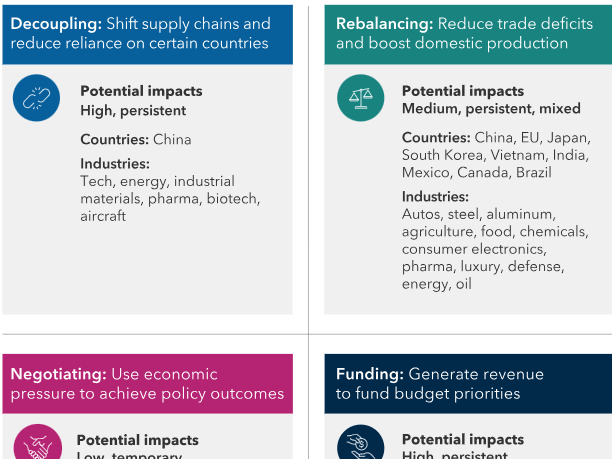Click the broken chain link Decoupling icon
Viewport: 612px width, 459px height.
pos(36,98)
